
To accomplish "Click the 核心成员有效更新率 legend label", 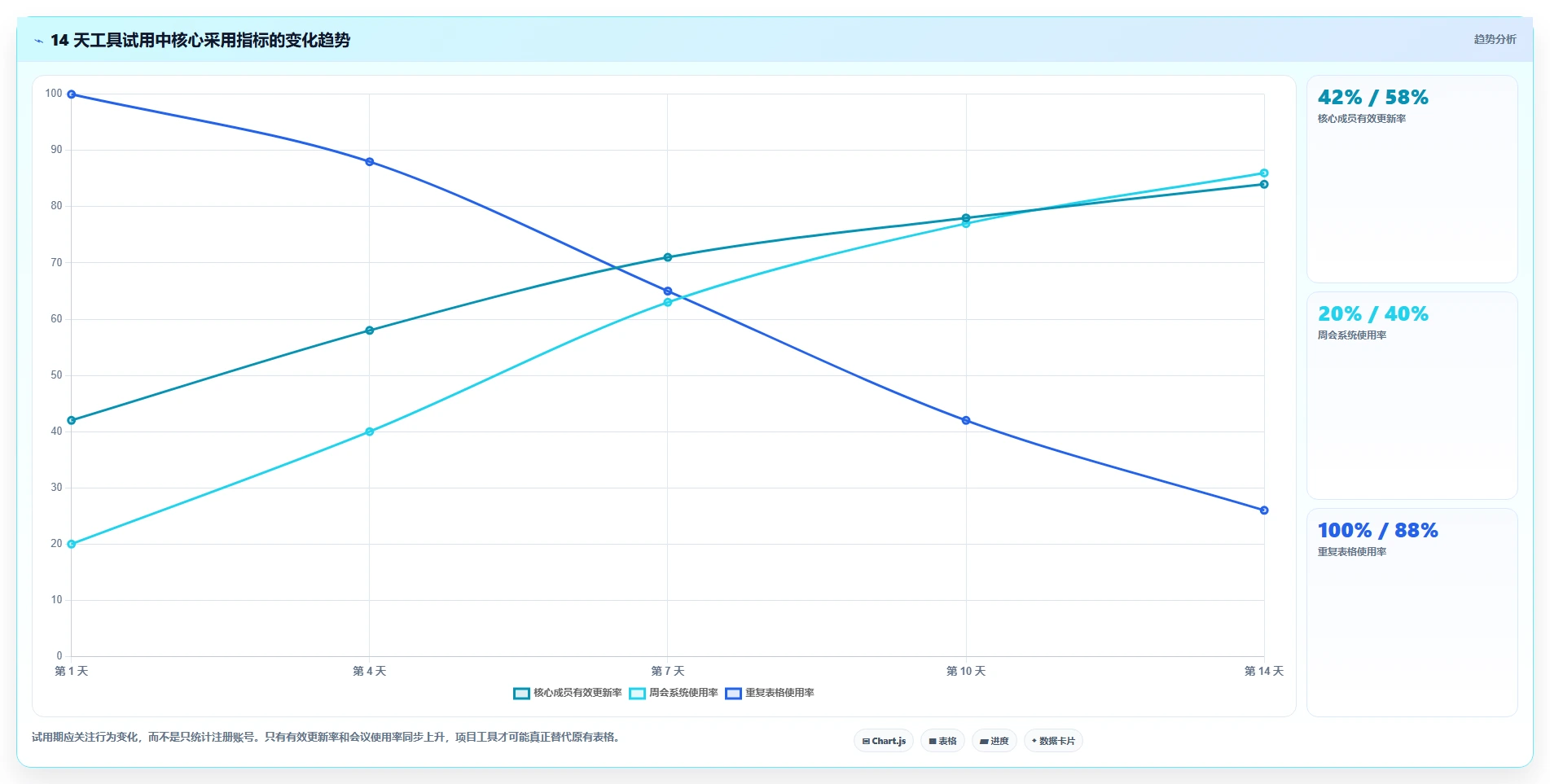I will point(577,693).
